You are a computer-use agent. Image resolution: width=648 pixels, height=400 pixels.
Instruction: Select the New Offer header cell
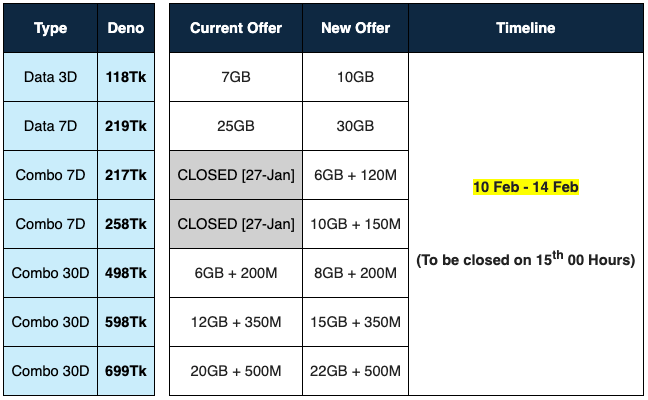(x=355, y=28)
